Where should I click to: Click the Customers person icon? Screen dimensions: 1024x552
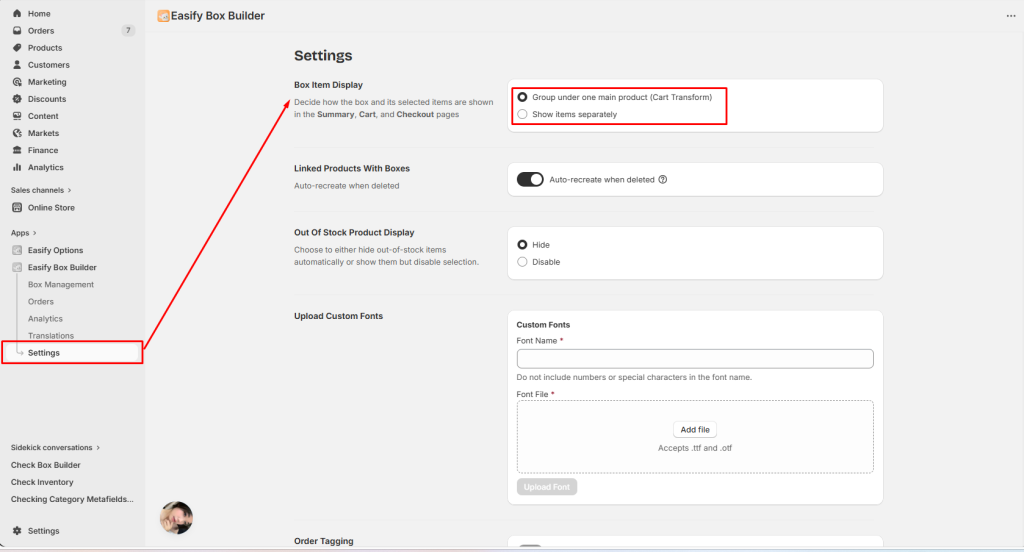[x=17, y=65]
